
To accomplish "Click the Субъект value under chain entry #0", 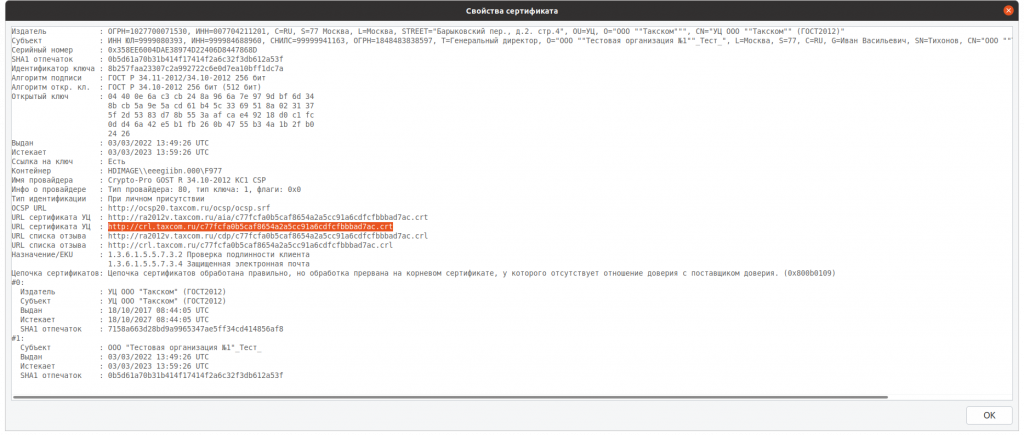I will 167,301.
